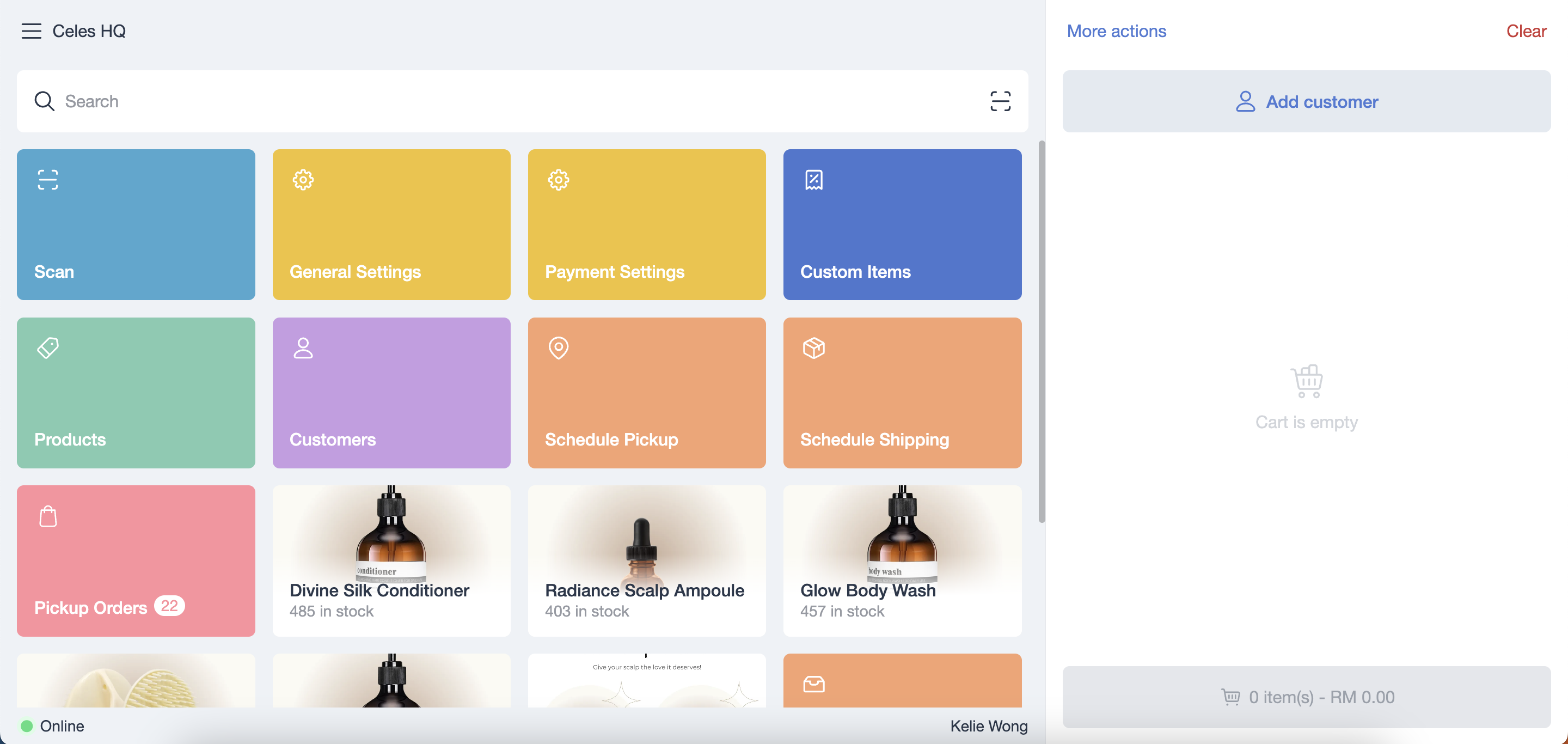Click the 22 badge on Pickup Orders
Viewport: 1568px width, 744px height.
tap(169, 606)
